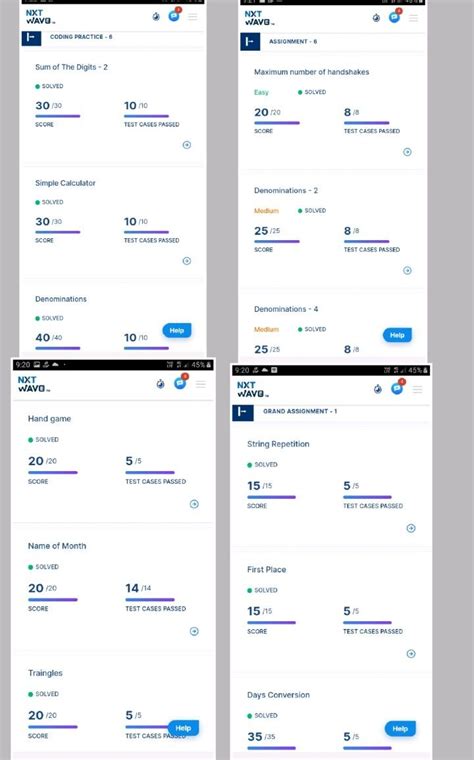Click Help button in Coding Practice screen
Image resolution: width=474 pixels, height=760 pixels.
(176, 331)
